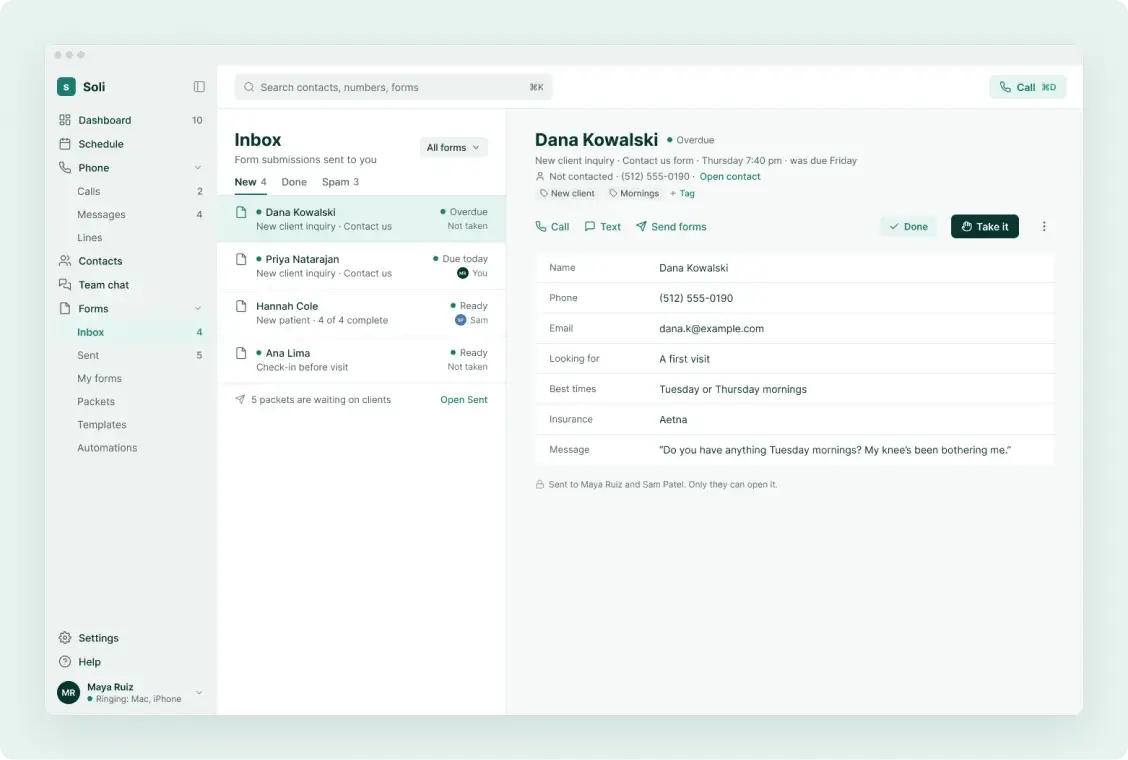Screen dimensions: 1128x760
Task: Click the Phone icon in the sidebar
Action: point(65,167)
